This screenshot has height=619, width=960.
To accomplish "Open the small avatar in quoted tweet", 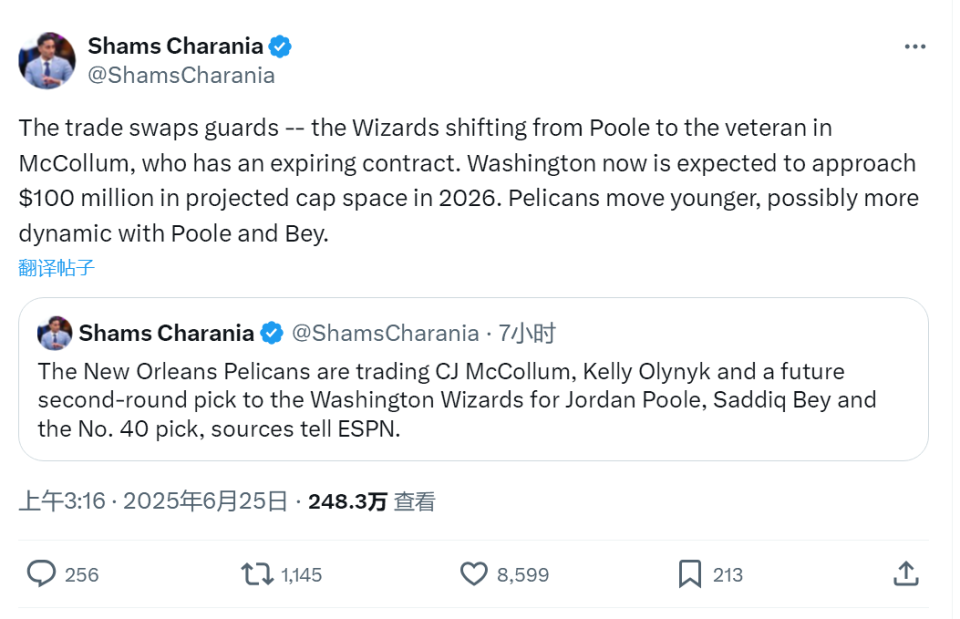I will click(x=55, y=333).
